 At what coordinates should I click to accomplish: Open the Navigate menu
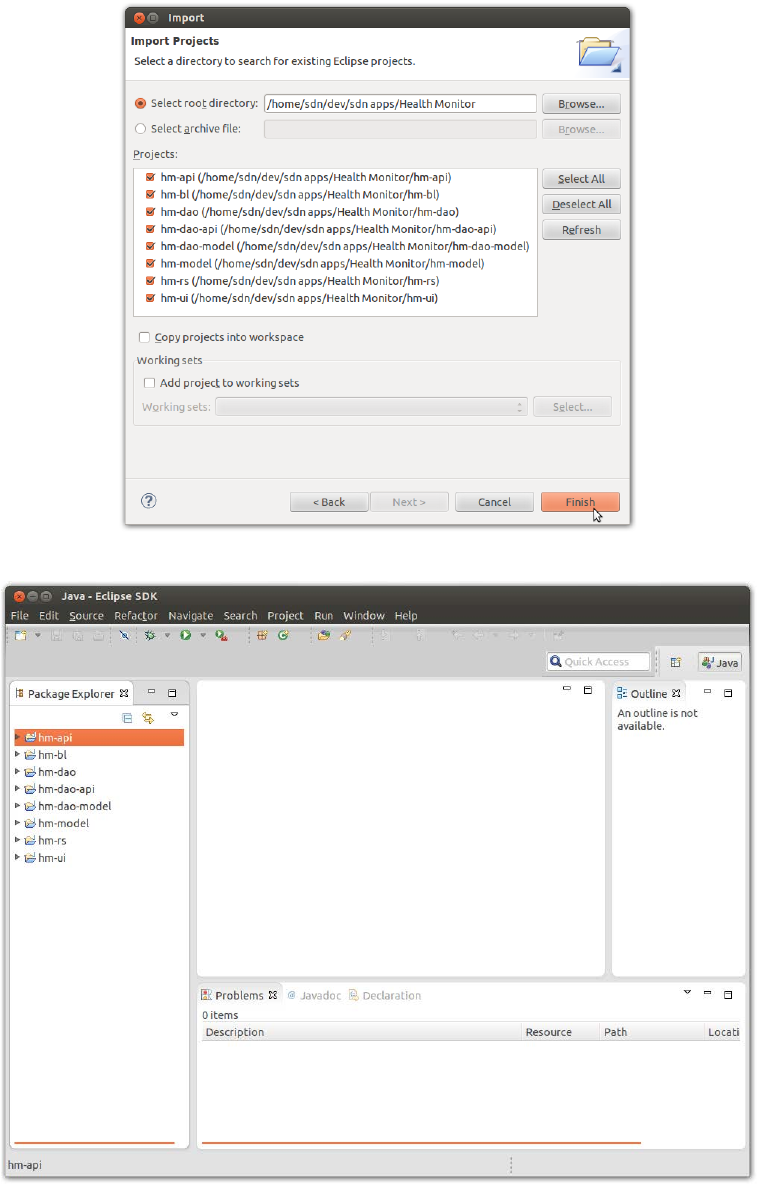190,615
